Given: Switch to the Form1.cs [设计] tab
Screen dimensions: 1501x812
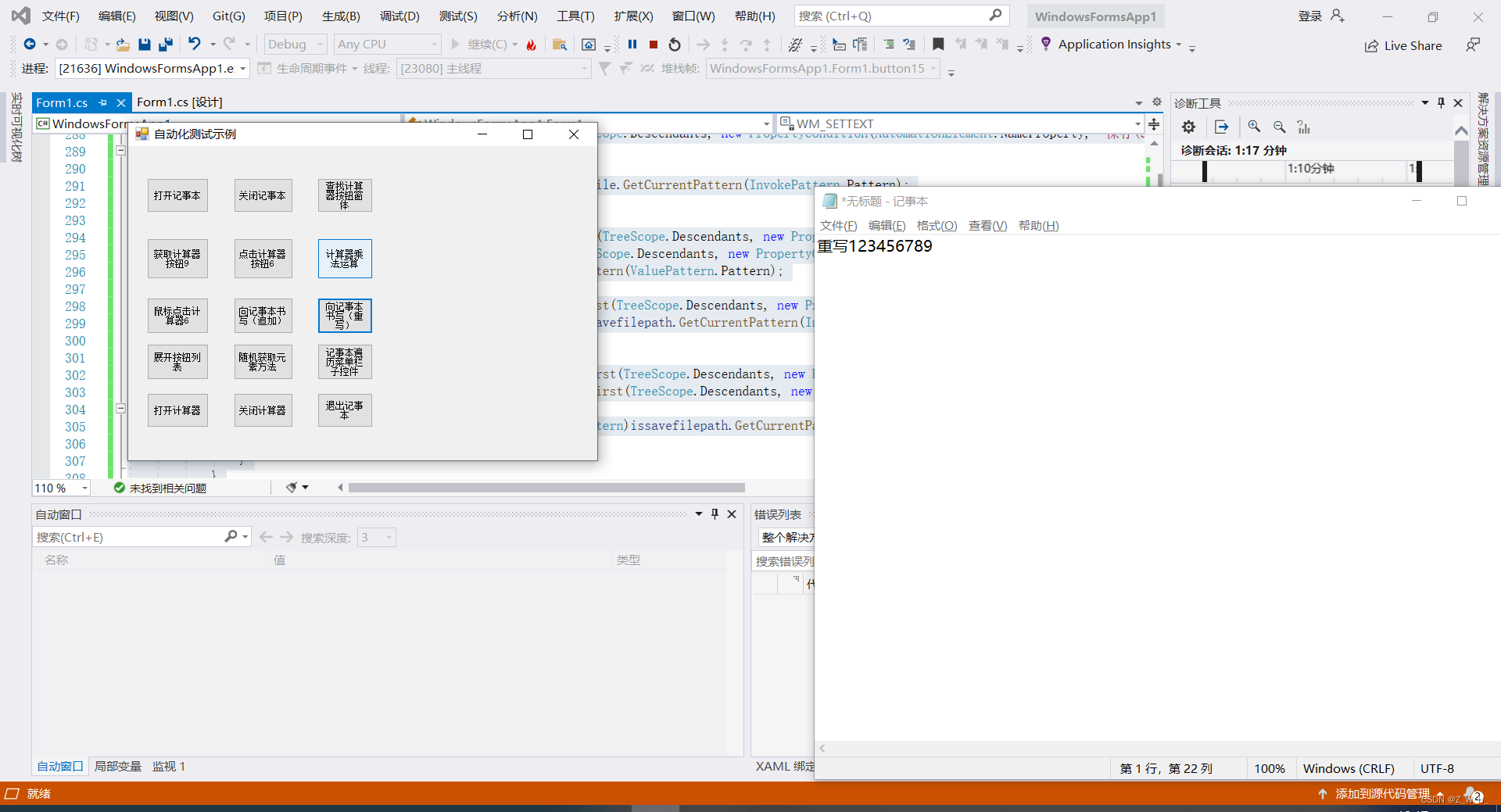Looking at the screenshot, I should click(x=179, y=102).
